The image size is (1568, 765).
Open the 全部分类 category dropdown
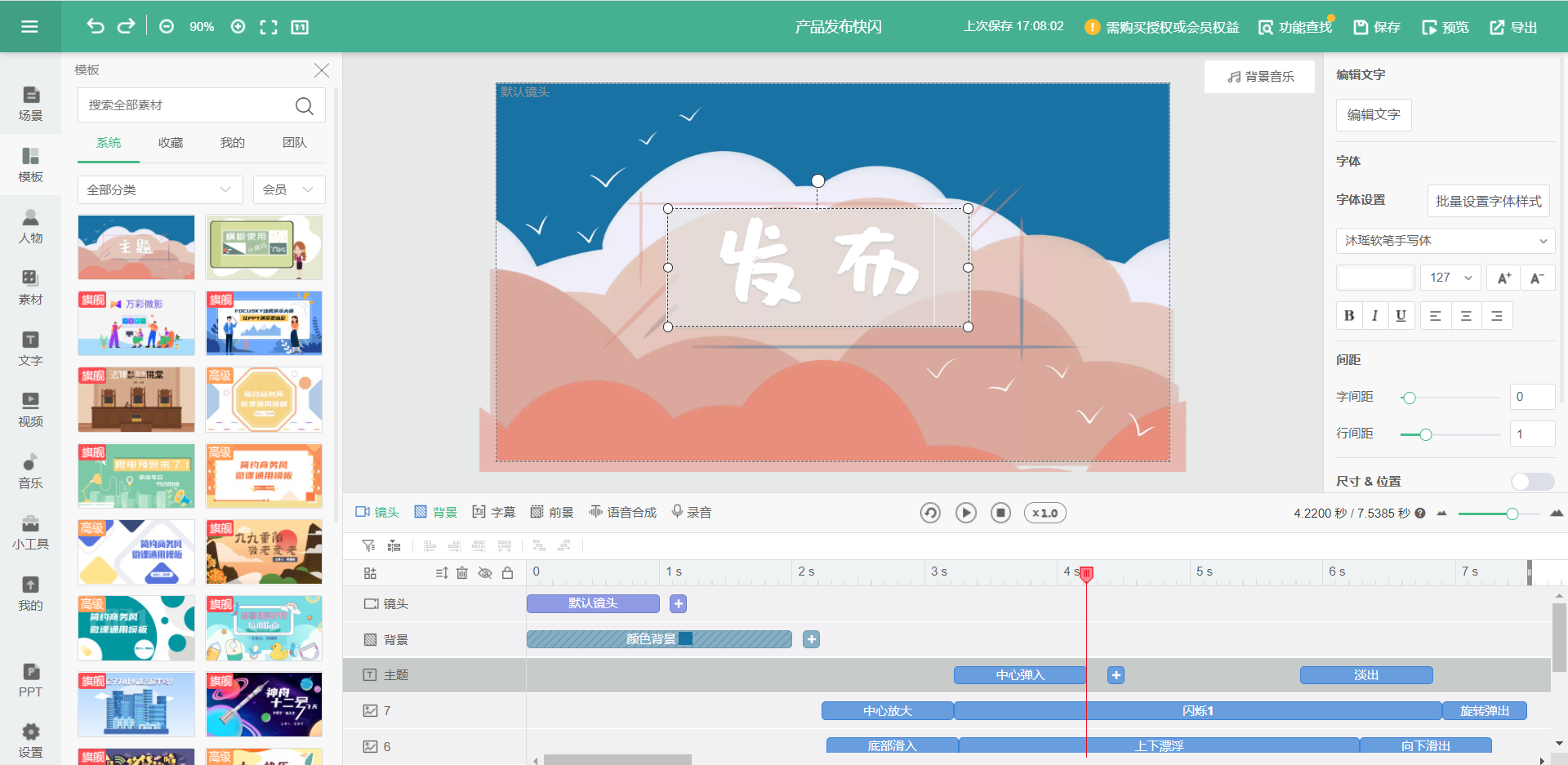pyautogui.click(x=159, y=189)
